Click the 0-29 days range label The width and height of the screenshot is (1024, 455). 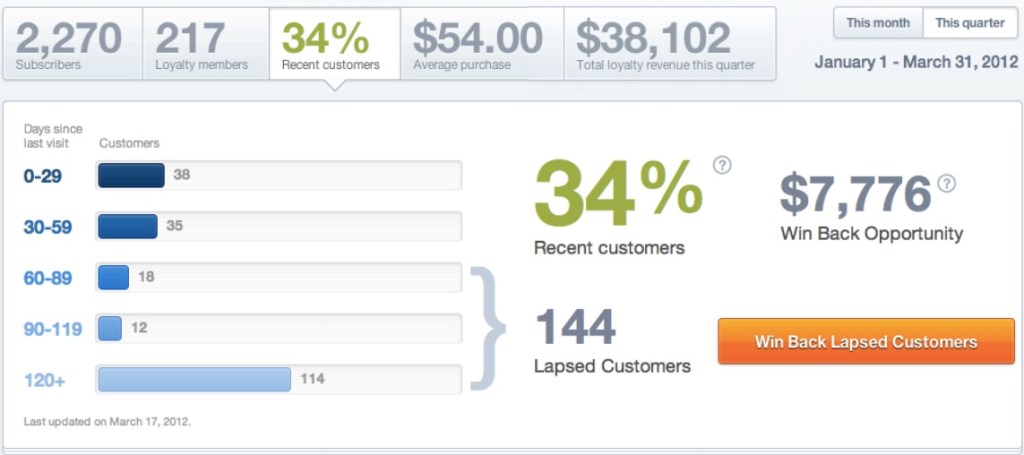click(43, 176)
